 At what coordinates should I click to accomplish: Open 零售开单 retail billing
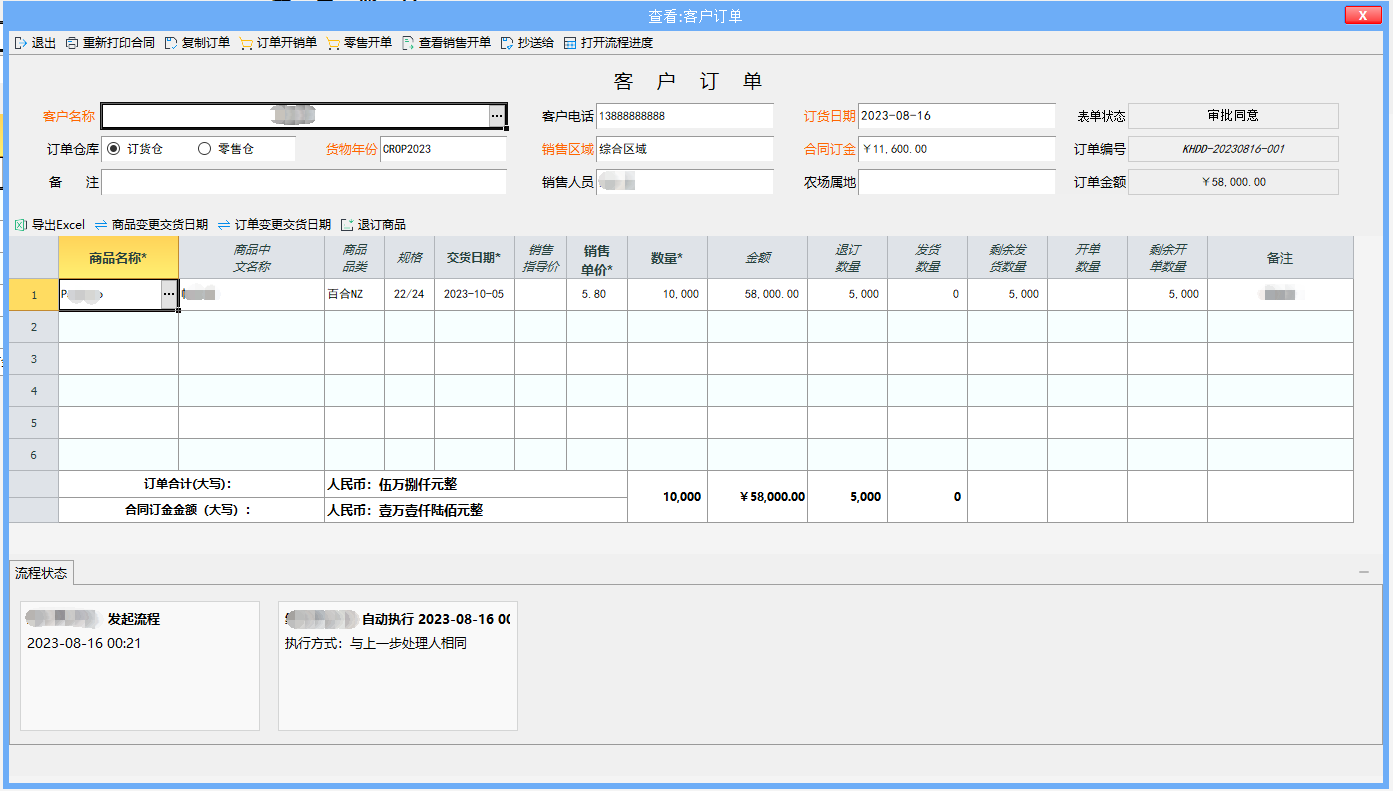(359, 43)
